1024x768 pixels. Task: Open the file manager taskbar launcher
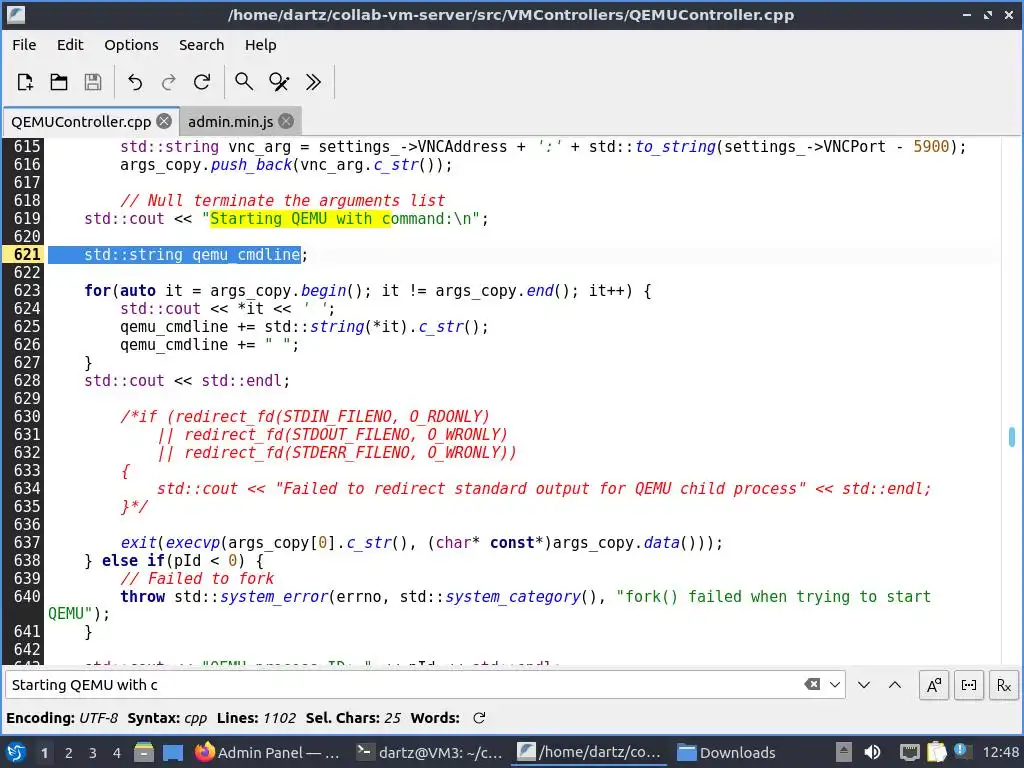point(144,753)
